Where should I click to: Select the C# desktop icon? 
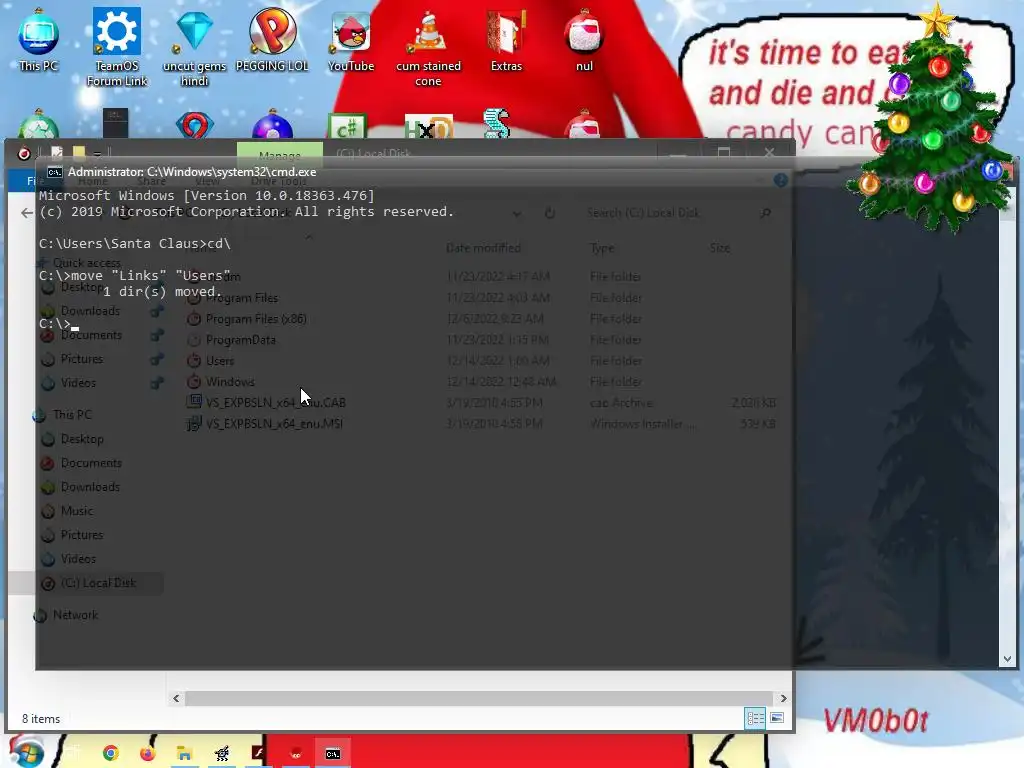coord(347,127)
